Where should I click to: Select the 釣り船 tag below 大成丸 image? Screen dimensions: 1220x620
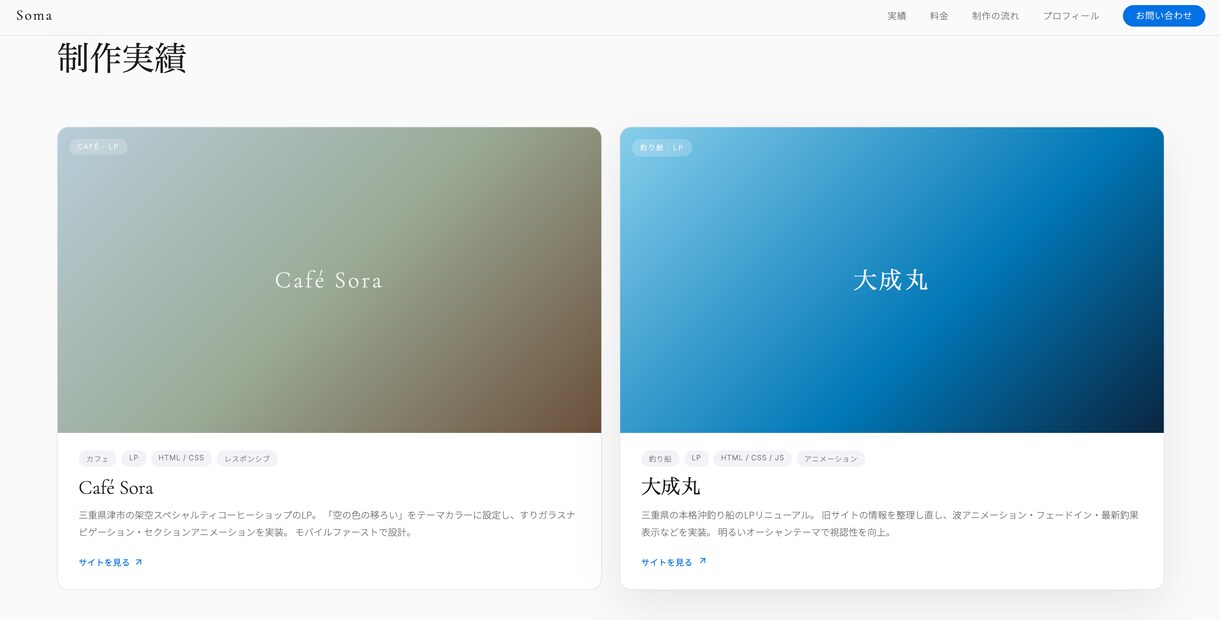tap(660, 459)
